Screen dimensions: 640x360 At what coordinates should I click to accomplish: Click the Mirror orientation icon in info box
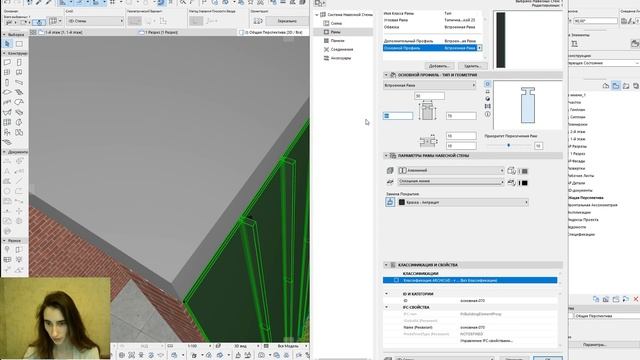tap(258, 21)
